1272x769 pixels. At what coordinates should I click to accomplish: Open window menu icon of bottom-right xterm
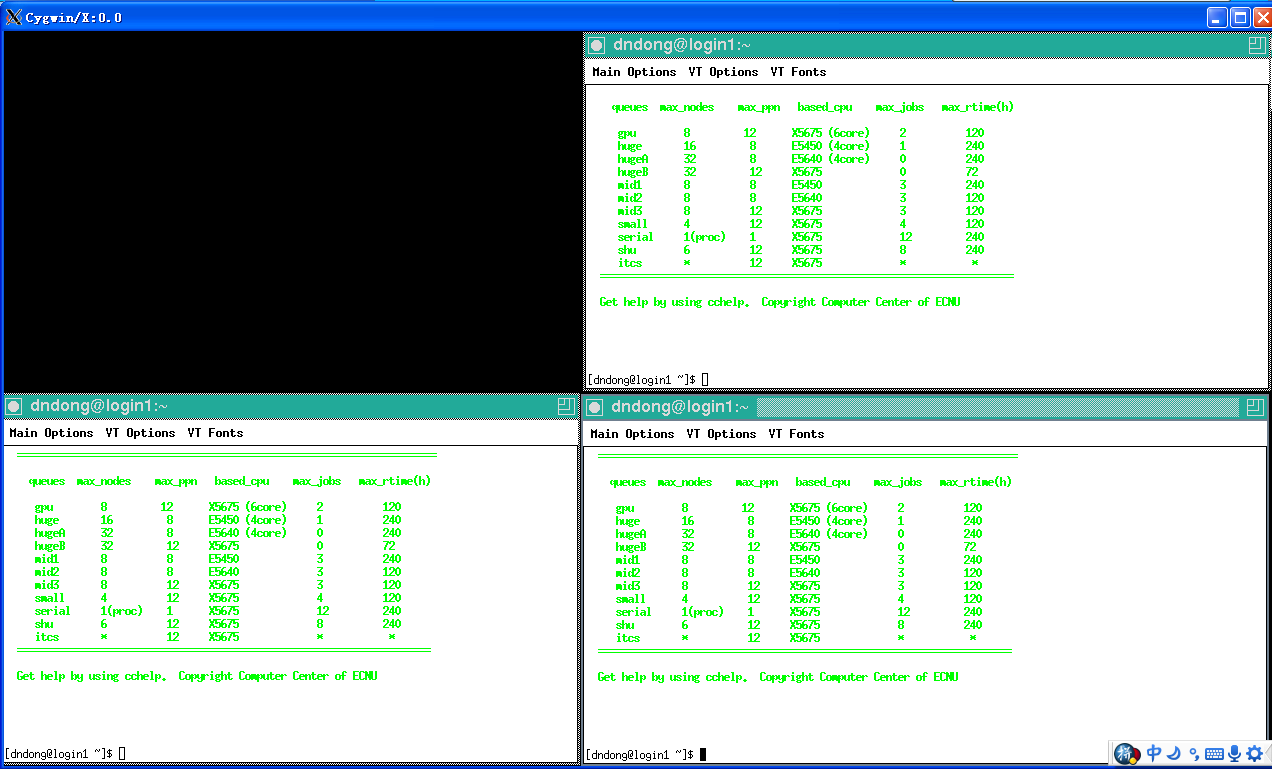pyautogui.click(x=596, y=407)
